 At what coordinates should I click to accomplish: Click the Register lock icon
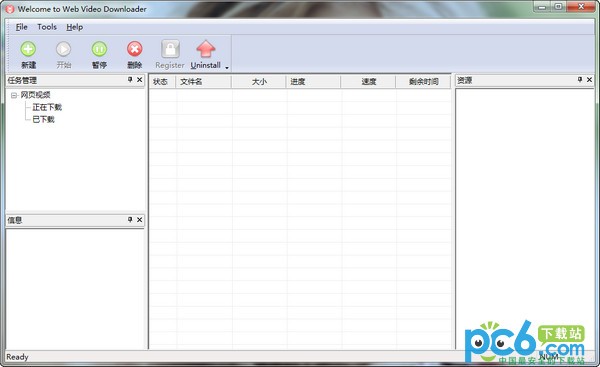(x=170, y=49)
